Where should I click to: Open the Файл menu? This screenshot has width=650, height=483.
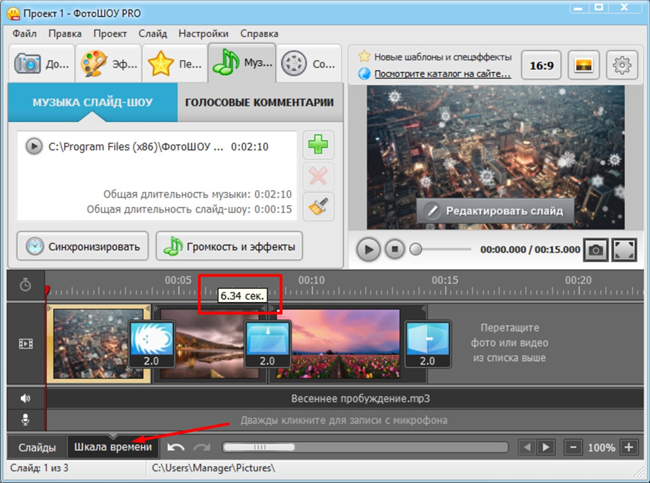(24, 34)
